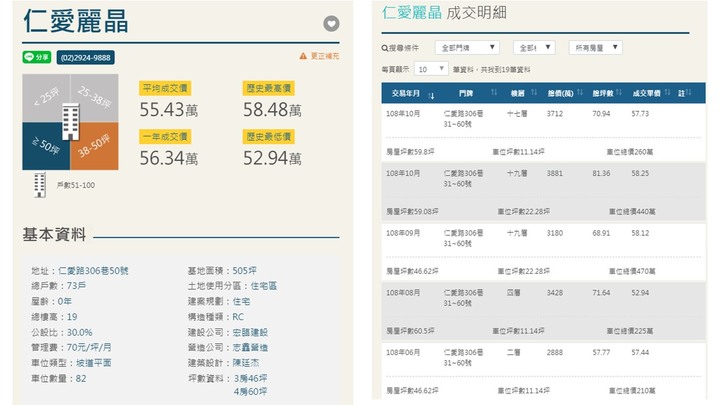This screenshot has height=405, width=720.
Task: Select the ≥50坪 dark blue segment
Action: pyautogui.click(x=46, y=146)
